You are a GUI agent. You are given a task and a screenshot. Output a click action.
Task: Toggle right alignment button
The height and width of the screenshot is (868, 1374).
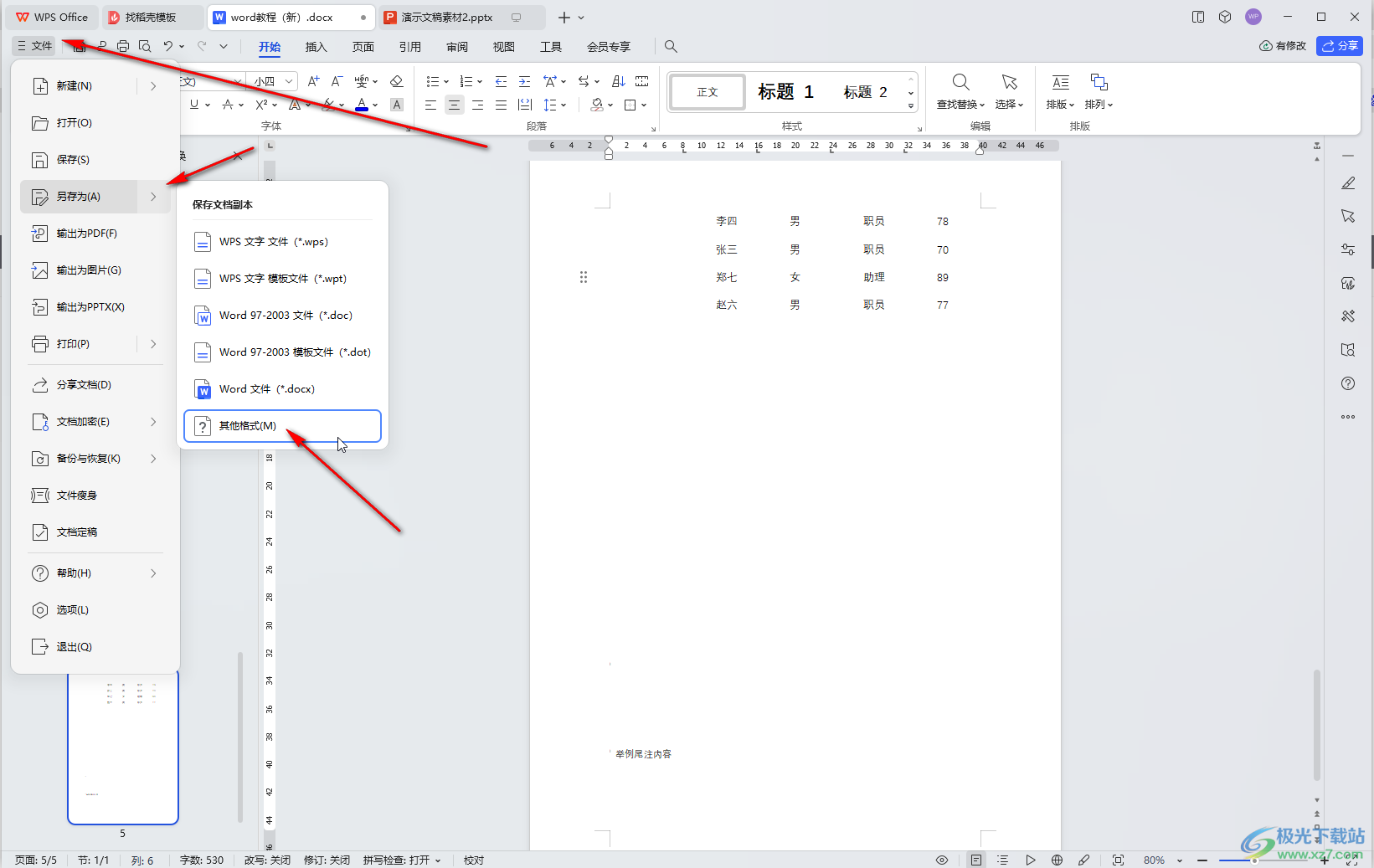477,105
